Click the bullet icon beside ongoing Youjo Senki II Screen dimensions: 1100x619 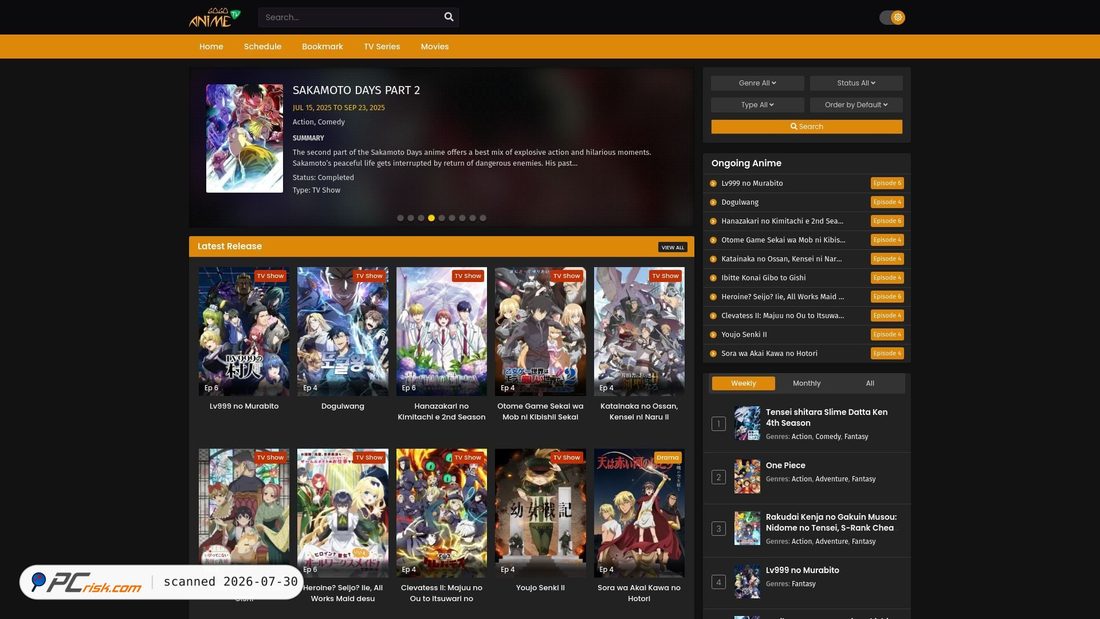[x=713, y=335]
